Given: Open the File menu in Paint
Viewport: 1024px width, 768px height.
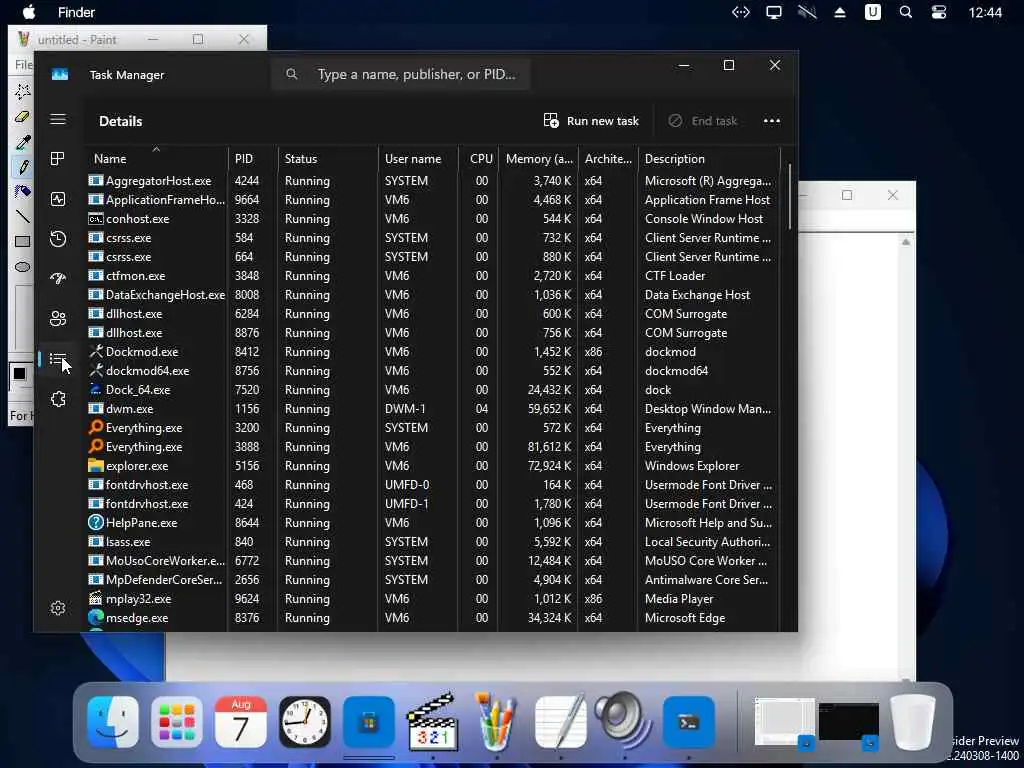Looking at the screenshot, I should pos(23,64).
